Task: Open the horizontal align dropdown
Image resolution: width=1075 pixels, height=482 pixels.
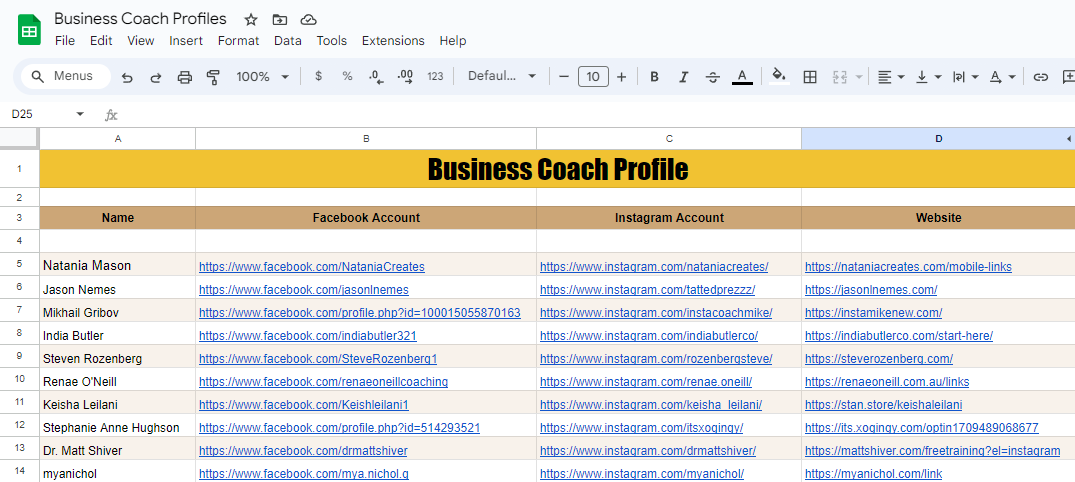Action: pos(892,77)
